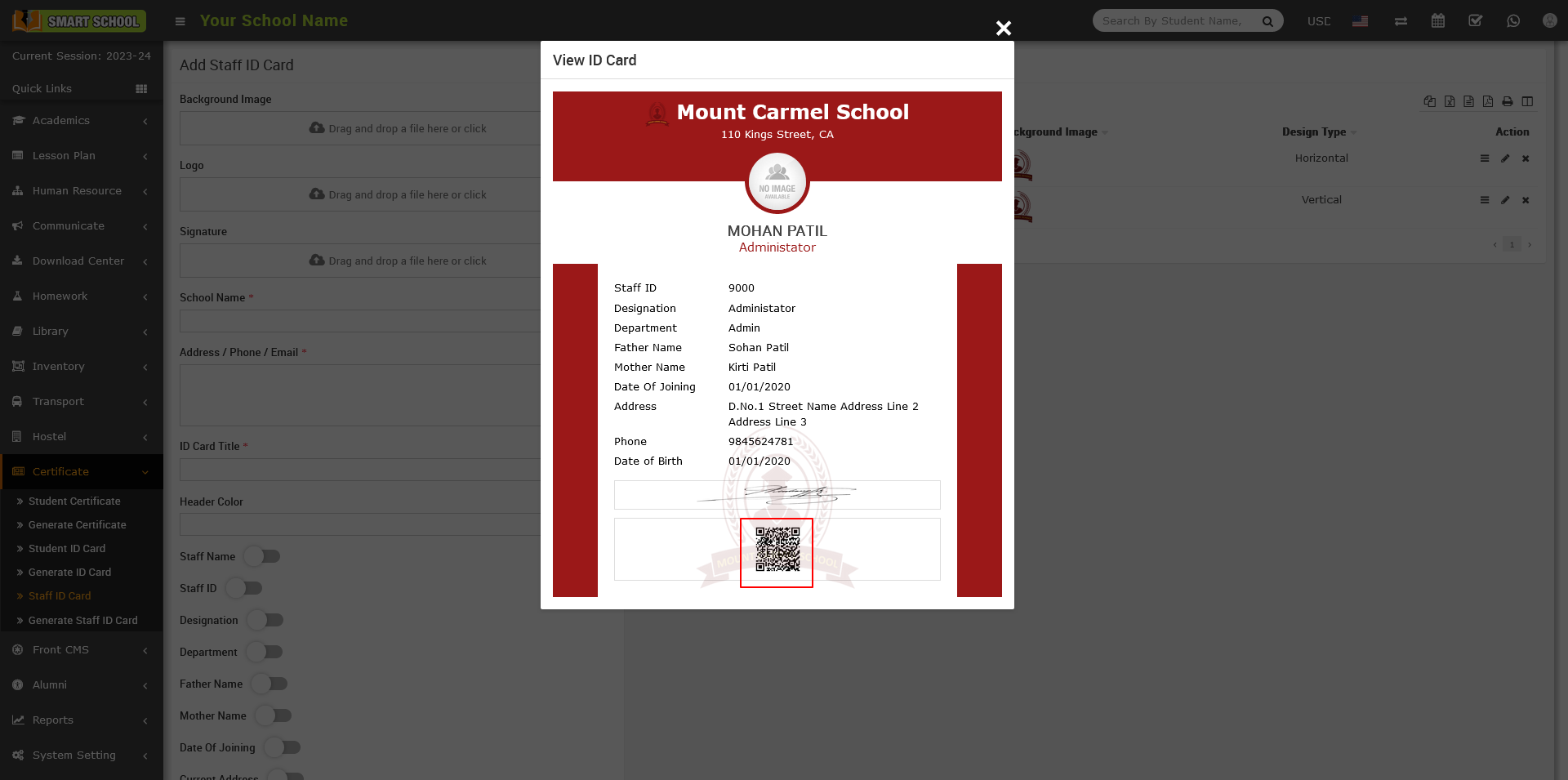The width and height of the screenshot is (1568, 780).
Task: Export table as PDF icon
Action: (x=1488, y=101)
